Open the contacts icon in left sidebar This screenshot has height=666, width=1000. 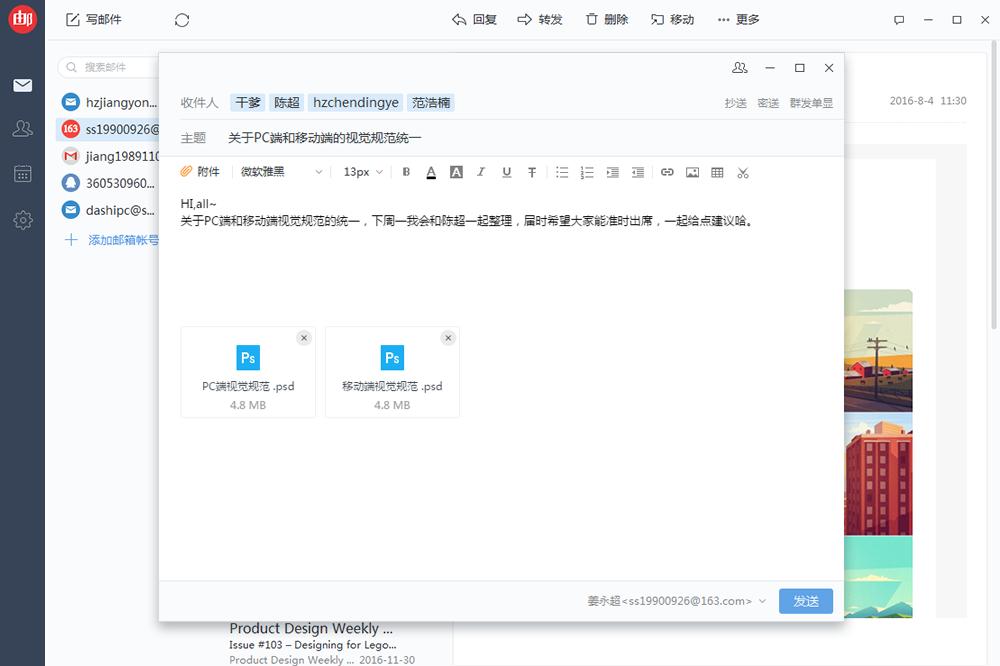(x=22, y=128)
